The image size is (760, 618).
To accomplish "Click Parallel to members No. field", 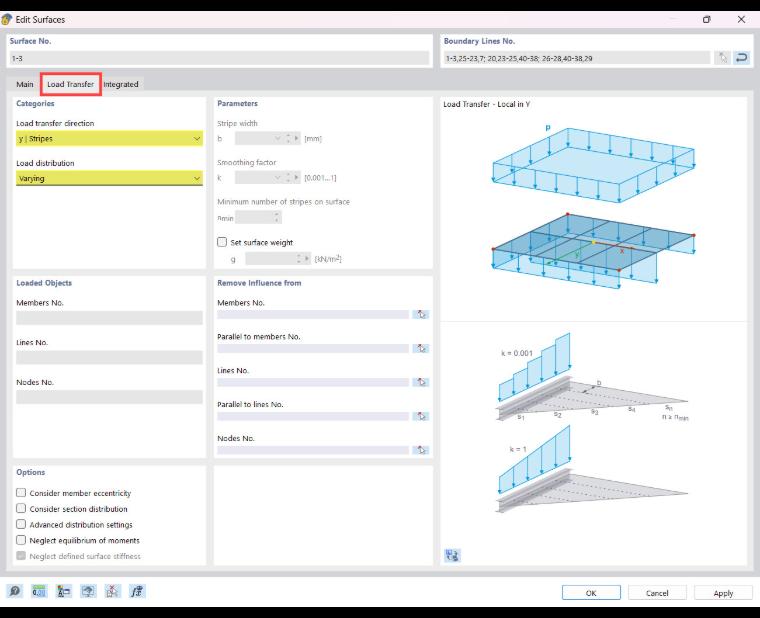I will click(x=313, y=349).
